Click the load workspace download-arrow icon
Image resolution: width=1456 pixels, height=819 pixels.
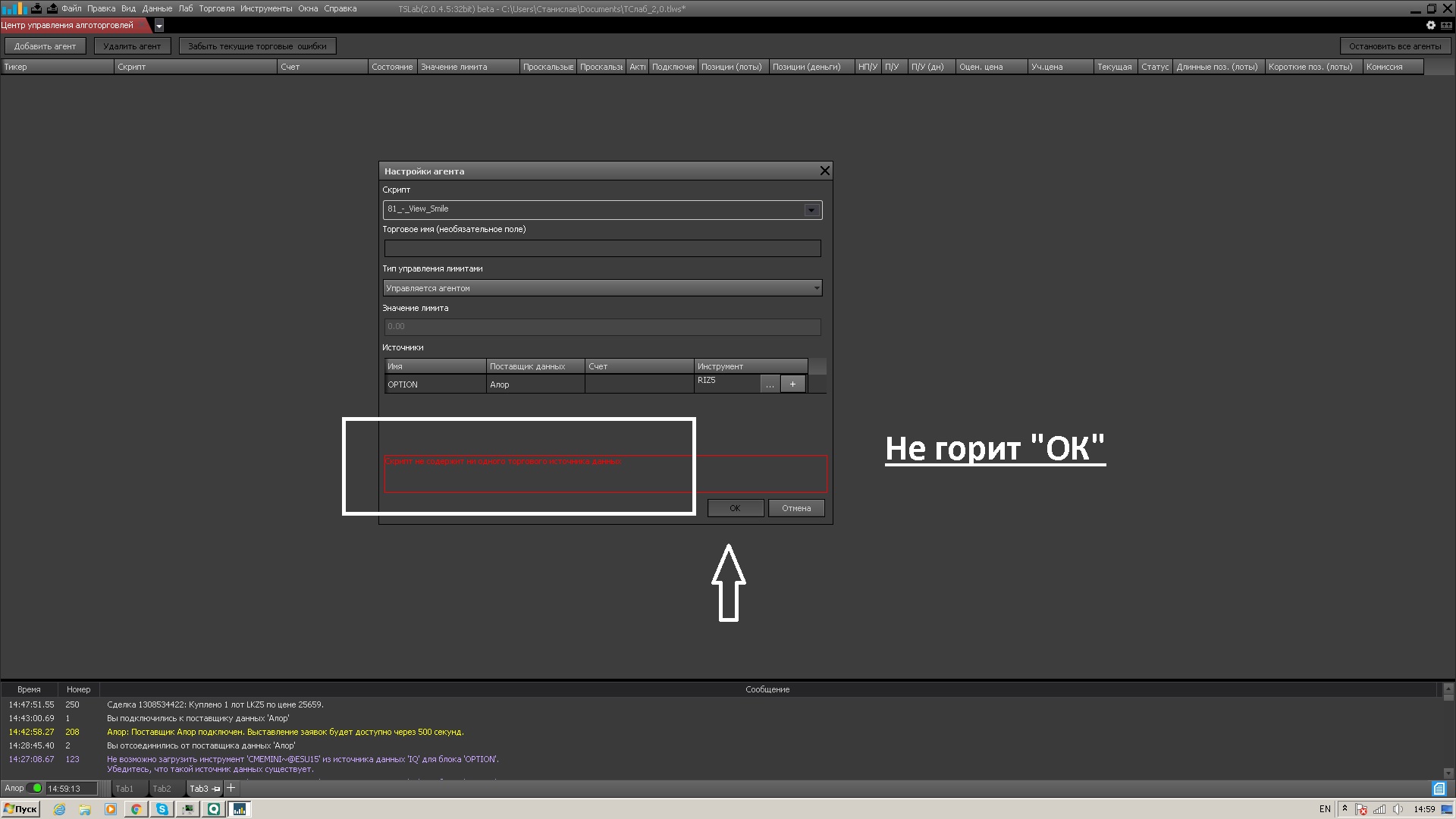[36, 8]
